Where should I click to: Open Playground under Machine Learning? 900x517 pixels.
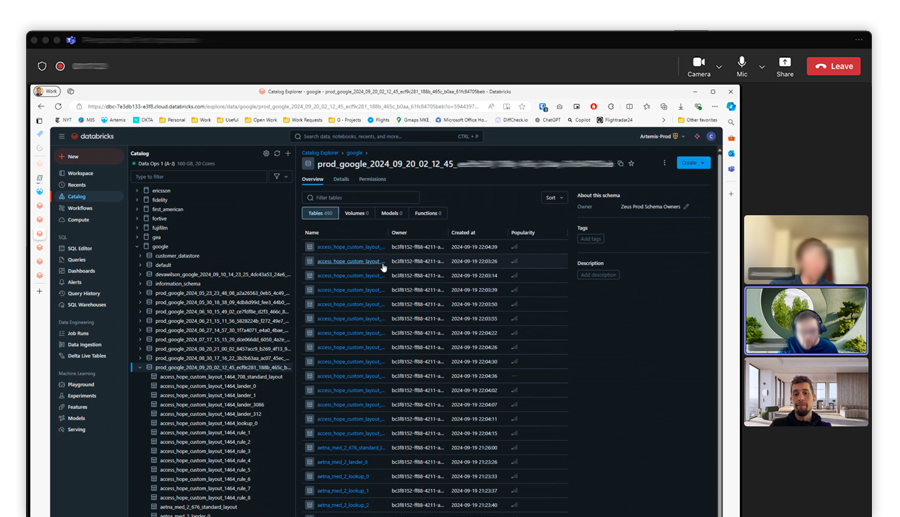[x=80, y=384]
